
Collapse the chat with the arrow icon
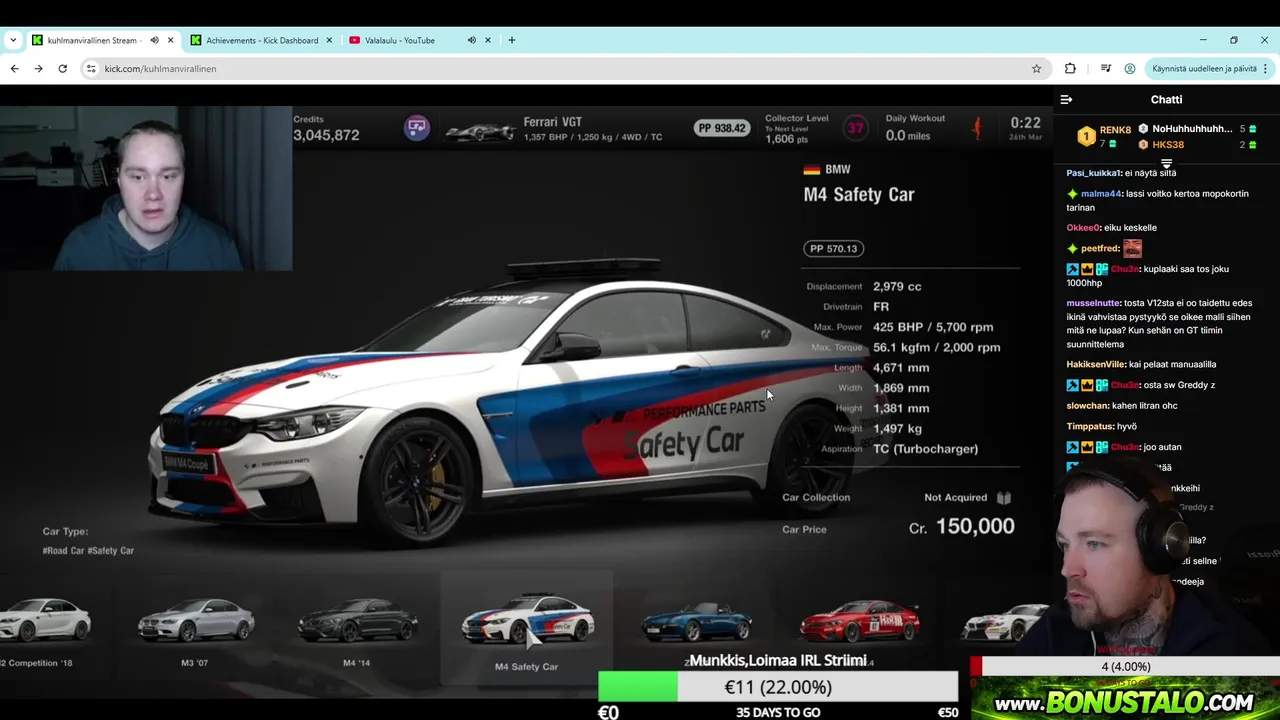coord(1066,100)
